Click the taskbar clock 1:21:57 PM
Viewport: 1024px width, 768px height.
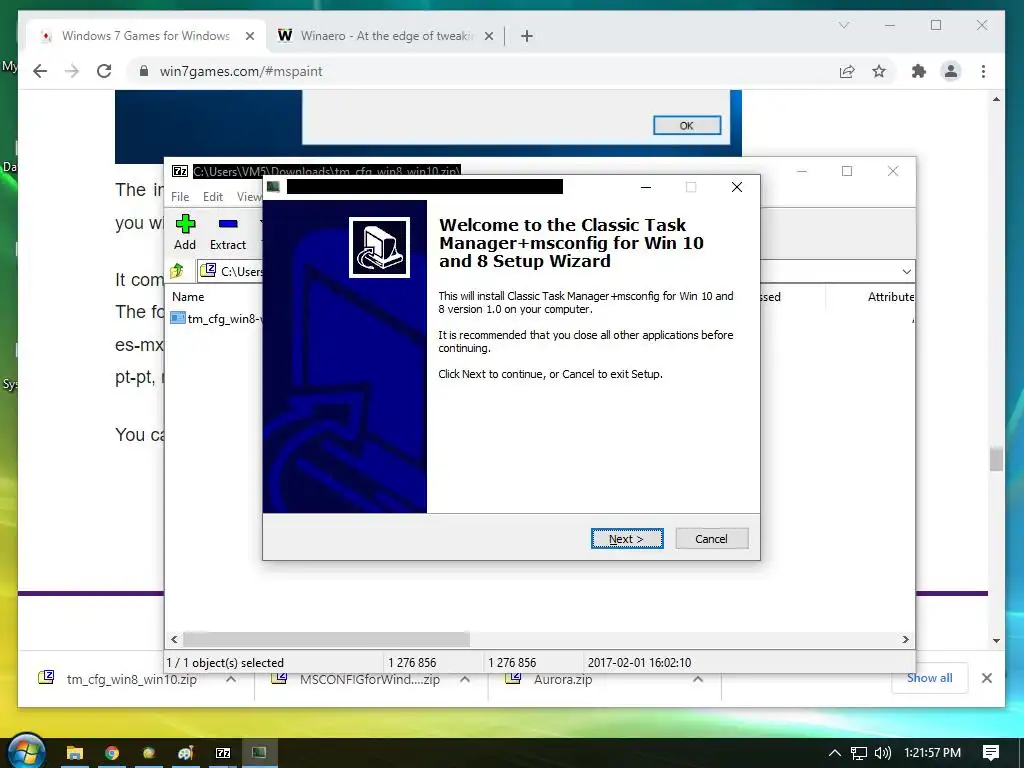click(933, 753)
